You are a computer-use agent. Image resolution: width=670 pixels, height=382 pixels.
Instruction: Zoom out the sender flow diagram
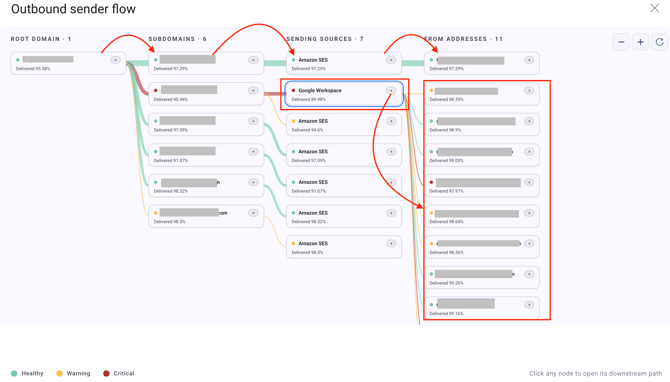click(621, 42)
